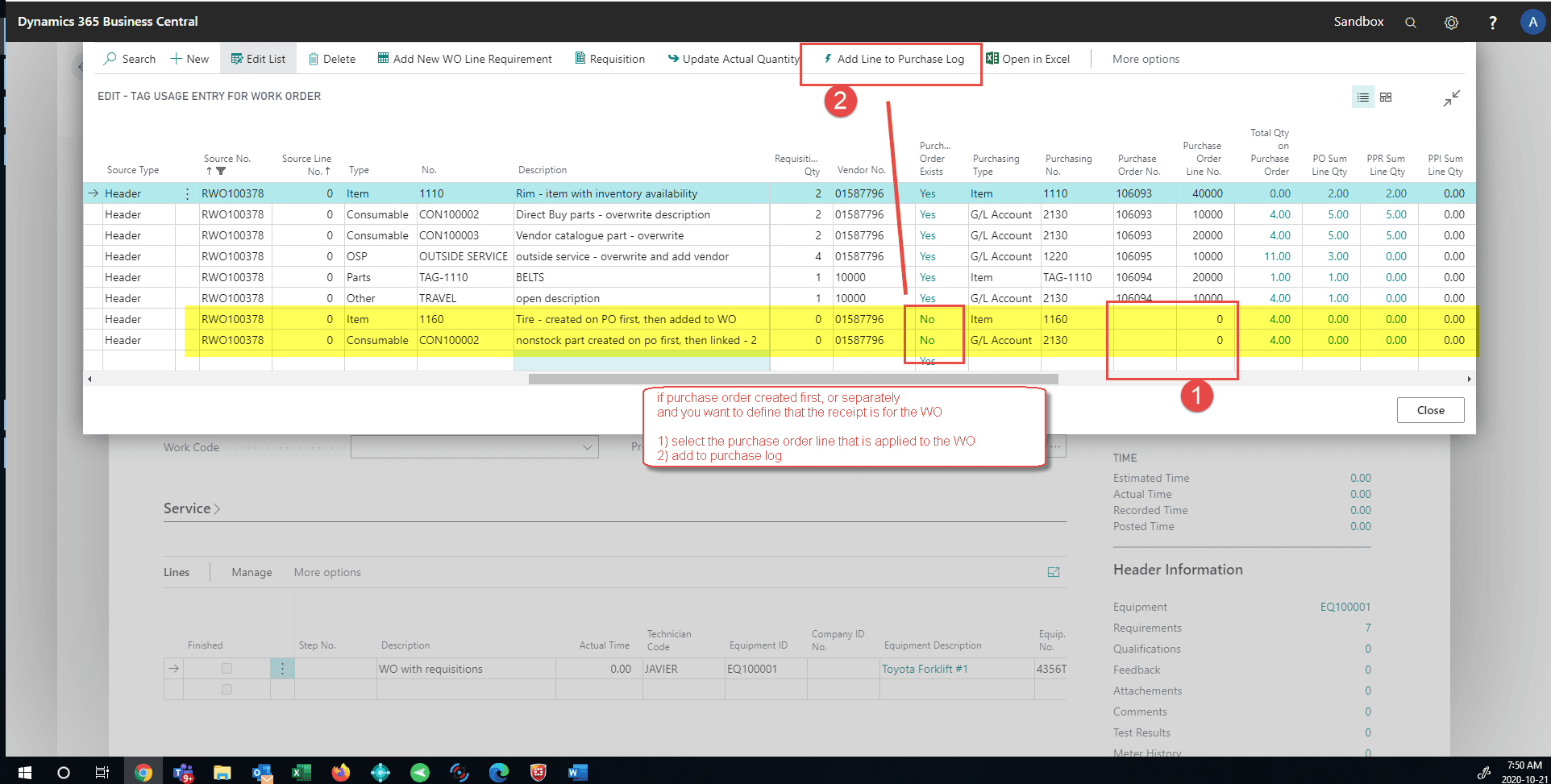Viewport: 1551px width, 784px height.
Task: Open Estimated Time value 0.00
Action: [x=1361, y=478]
